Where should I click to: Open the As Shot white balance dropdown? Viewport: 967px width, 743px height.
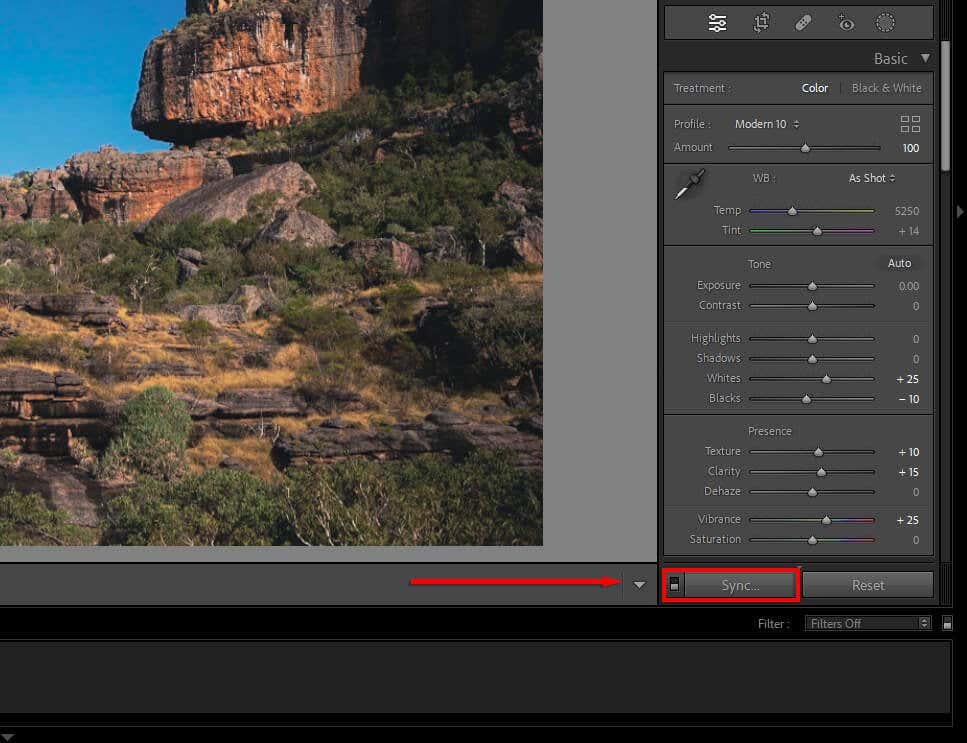tap(871, 178)
